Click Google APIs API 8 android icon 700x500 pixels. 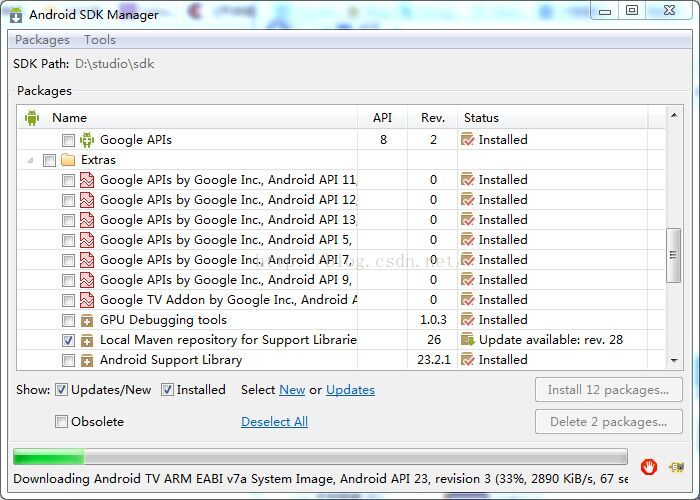[87, 140]
